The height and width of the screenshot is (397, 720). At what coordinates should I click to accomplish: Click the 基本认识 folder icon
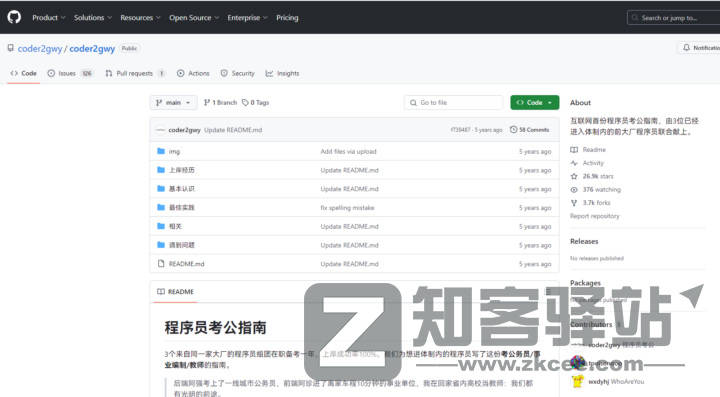pos(161,189)
